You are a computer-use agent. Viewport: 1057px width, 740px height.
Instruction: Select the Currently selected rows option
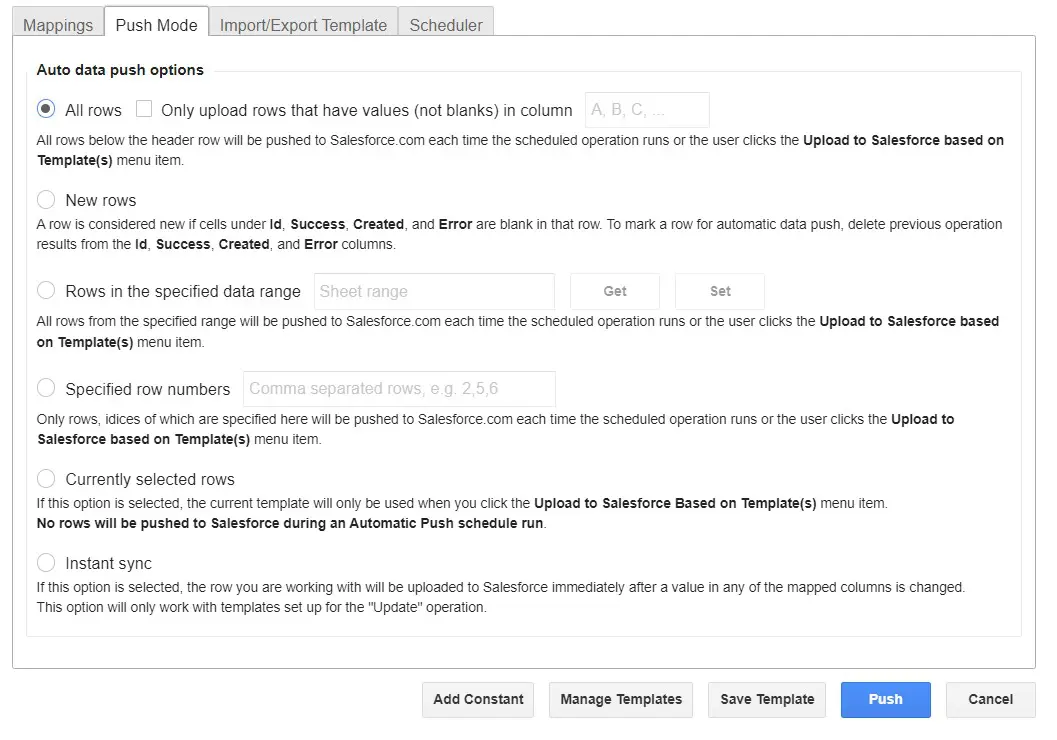[46, 479]
